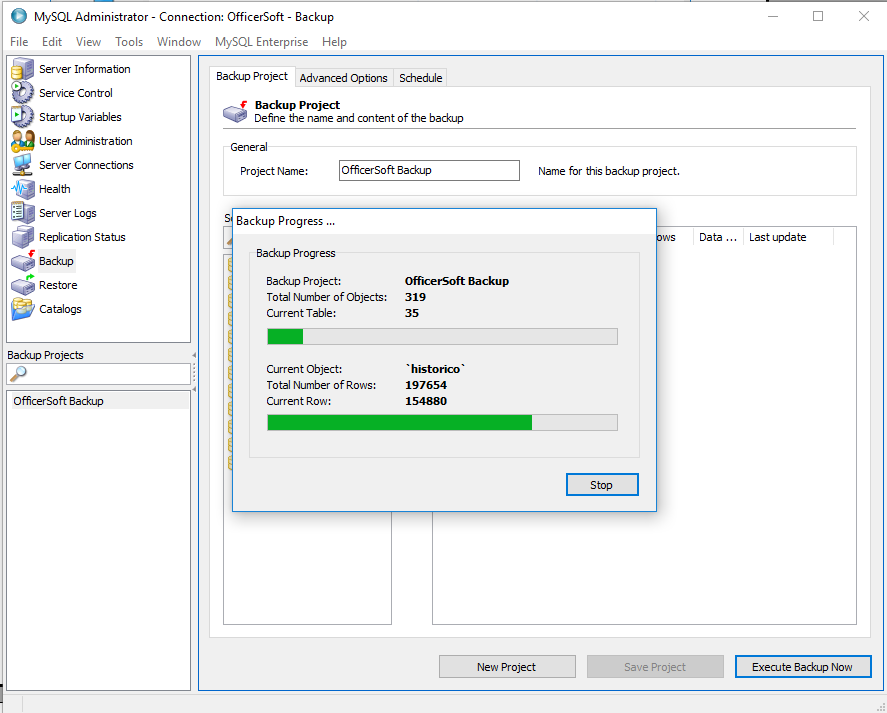Open the Server Information section icon
This screenshot has width=887, height=713.
tap(22, 69)
